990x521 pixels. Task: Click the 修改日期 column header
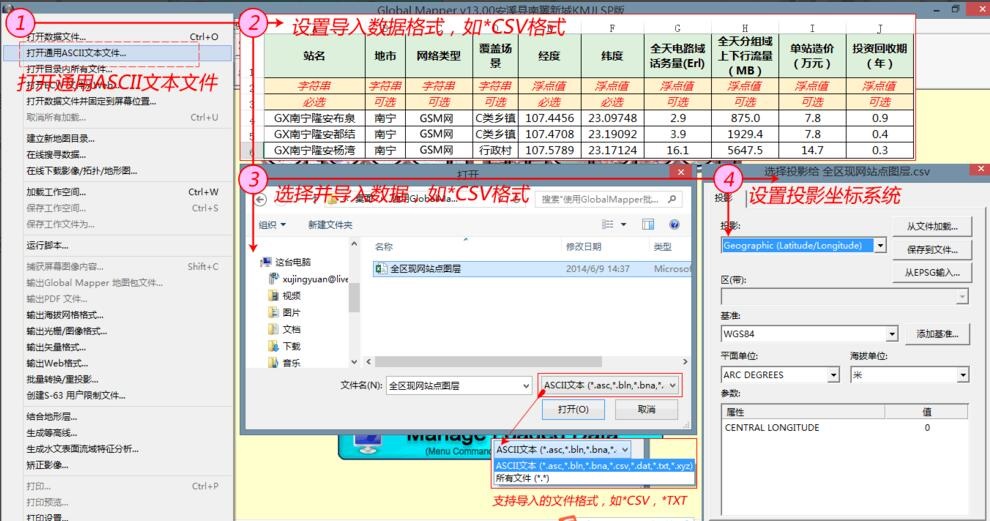click(583, 247)
